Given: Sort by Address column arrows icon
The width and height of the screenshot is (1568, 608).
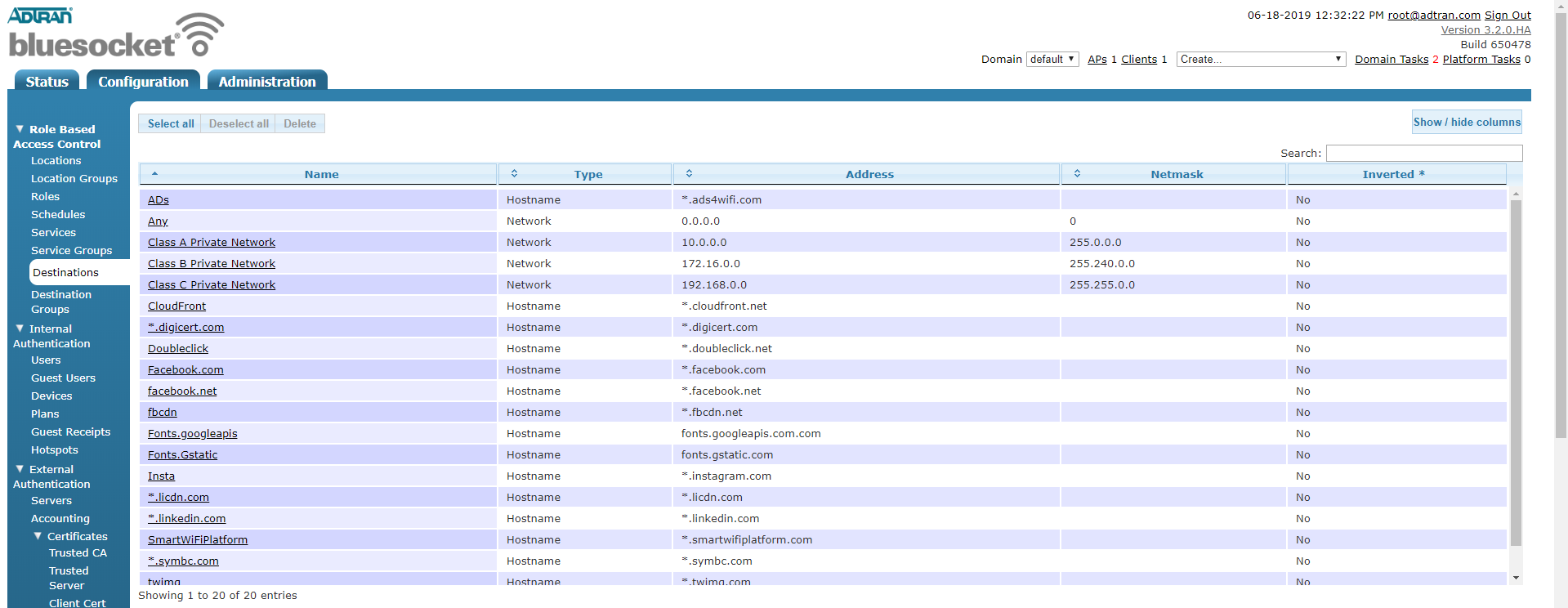Looking at the screenshot, I should 689,173.
